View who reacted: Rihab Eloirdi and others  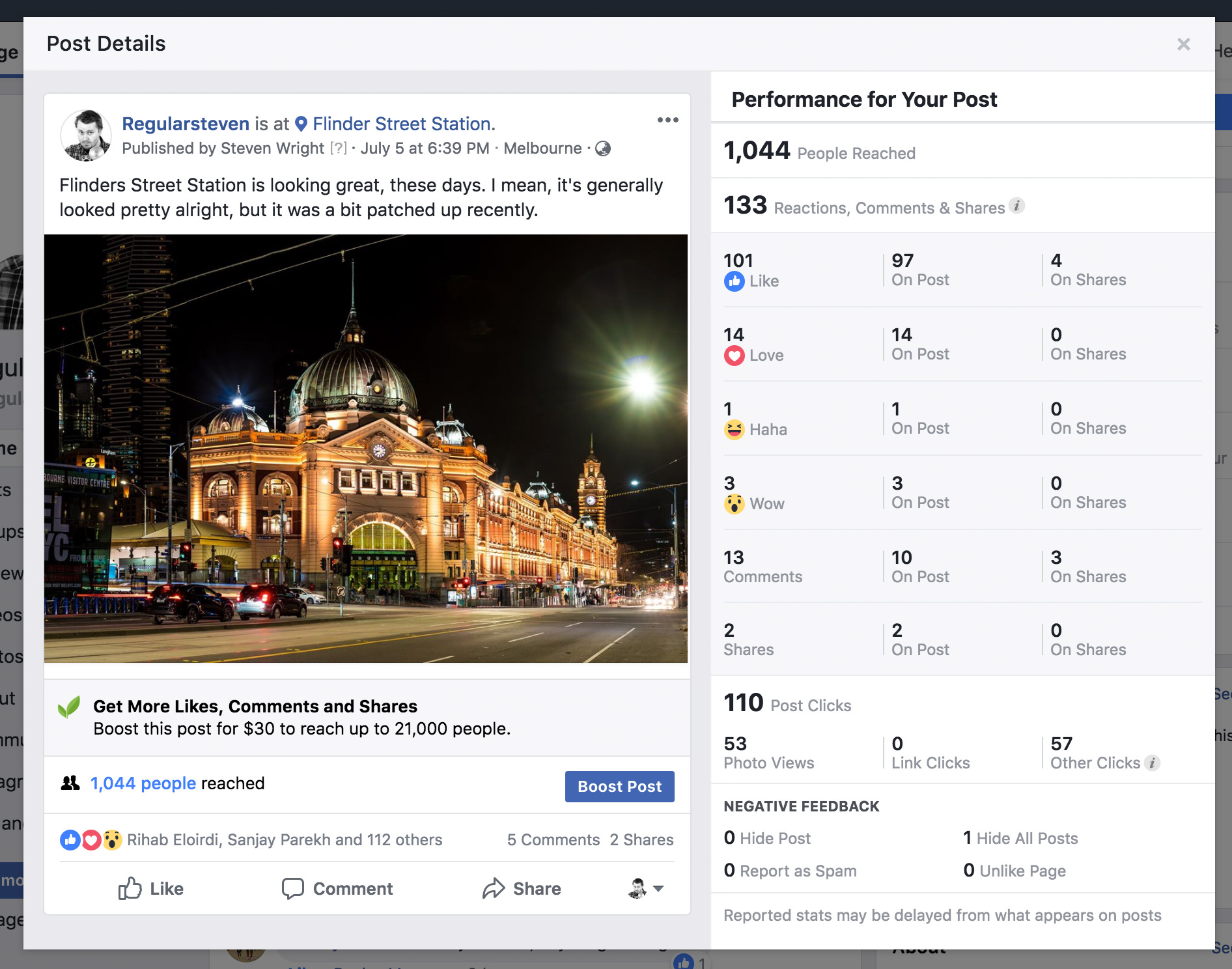pyautogui.click(x=285, y=840)
